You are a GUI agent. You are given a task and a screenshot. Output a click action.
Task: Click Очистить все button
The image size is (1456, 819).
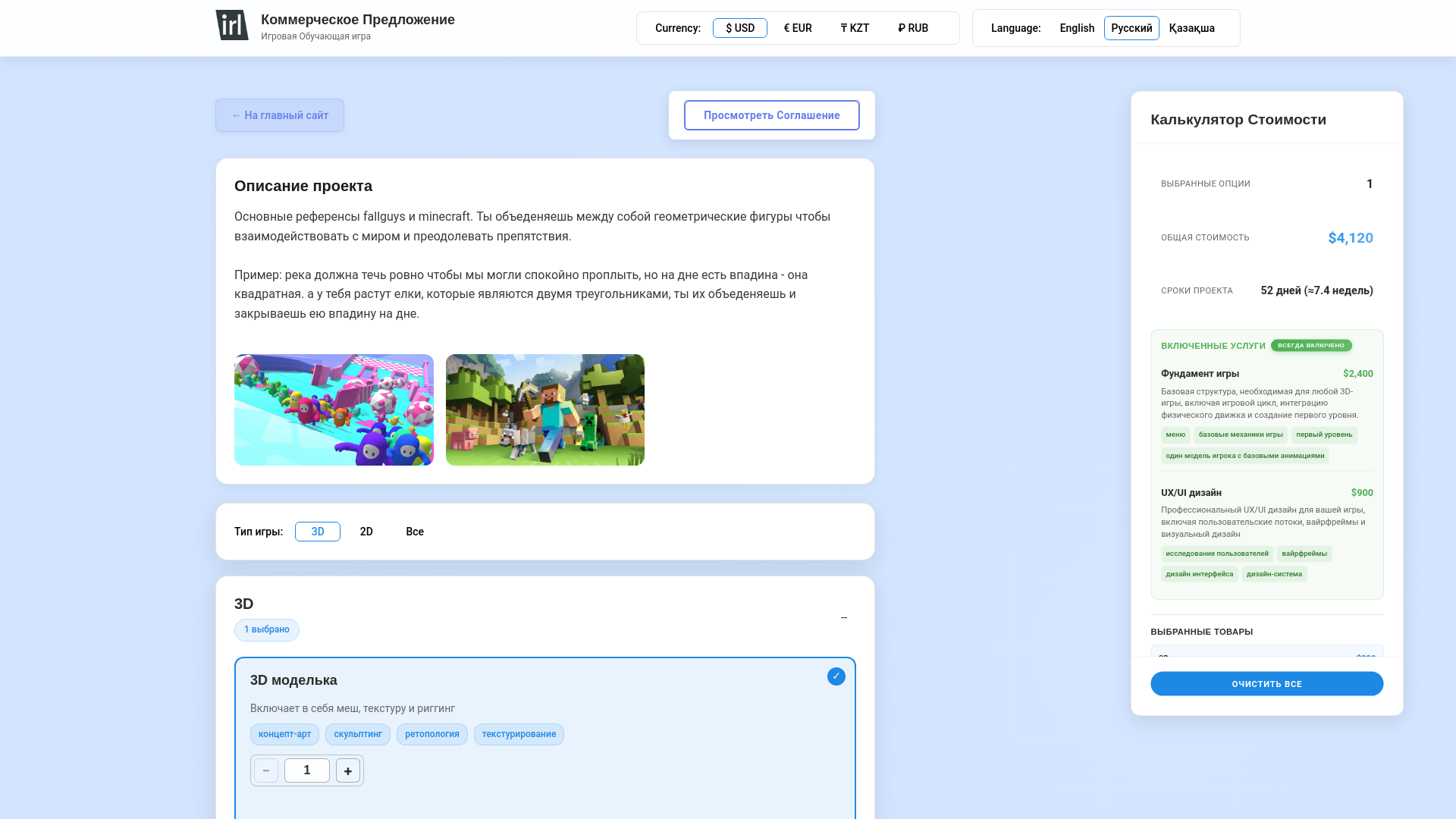tap(1267, 684)
